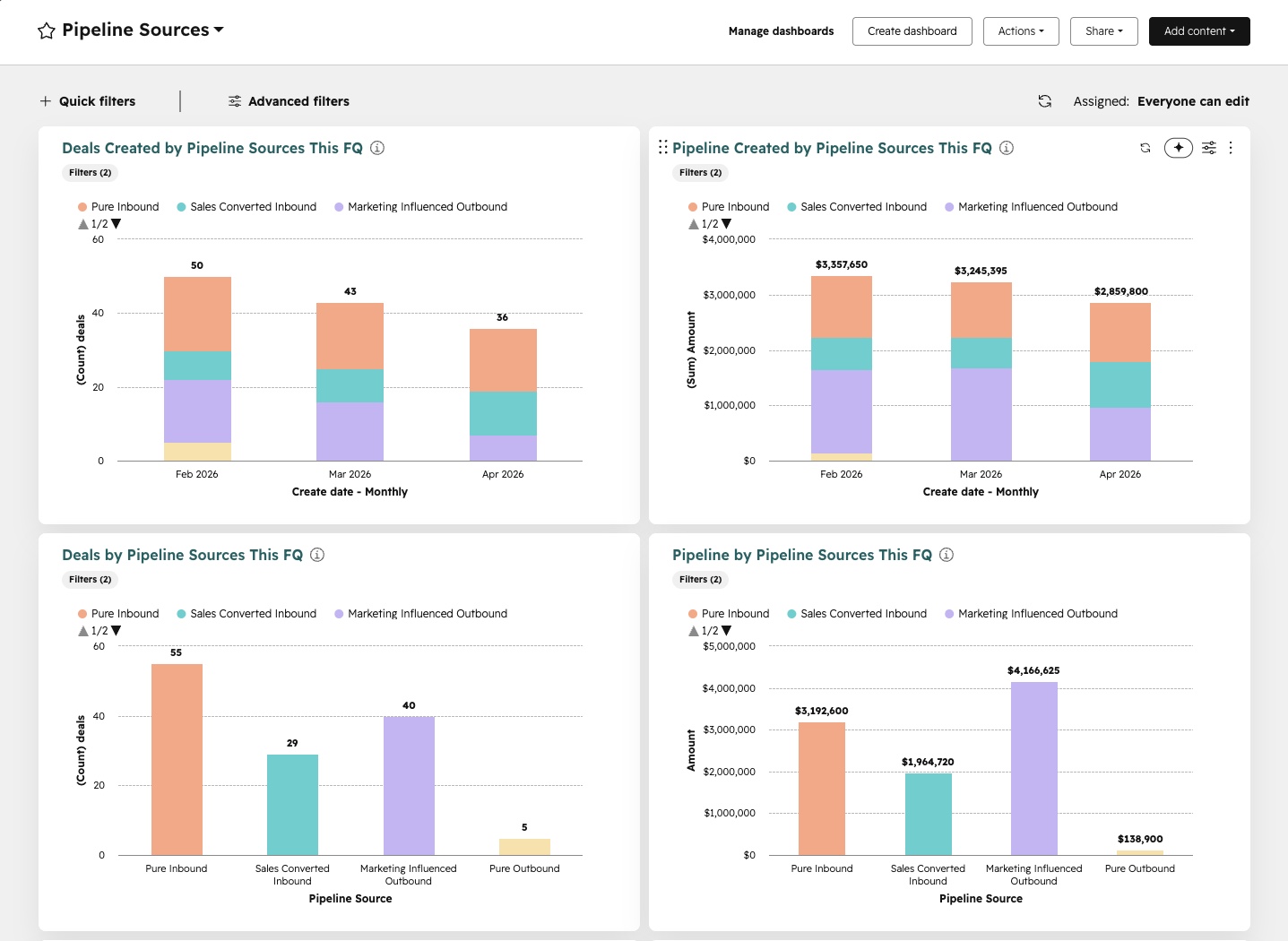Click Filters (2) on Deals by Pipeline Sources report
Image resolution: width=1288 pixels, height=941 pixels.
[91, 580]
